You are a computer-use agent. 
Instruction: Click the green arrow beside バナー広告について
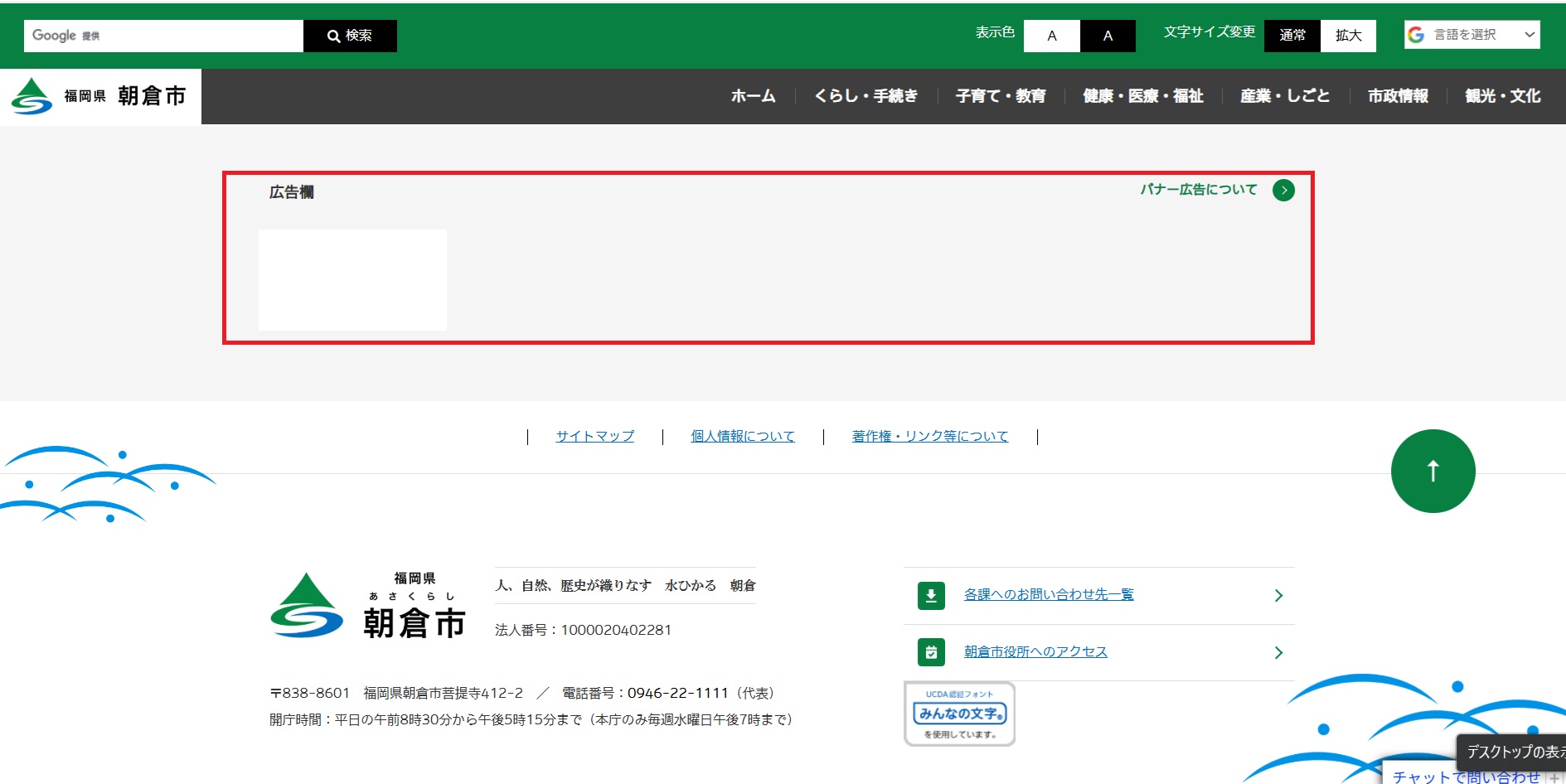pos(1283,190)
